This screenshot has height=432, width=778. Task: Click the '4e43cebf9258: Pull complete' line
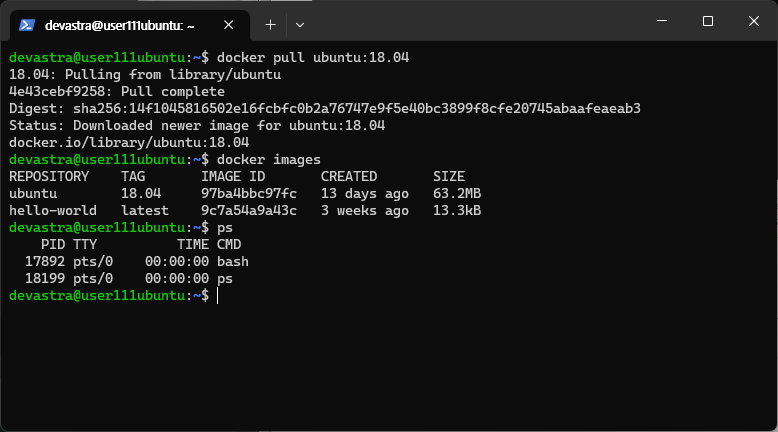click(x=117, y=91)
